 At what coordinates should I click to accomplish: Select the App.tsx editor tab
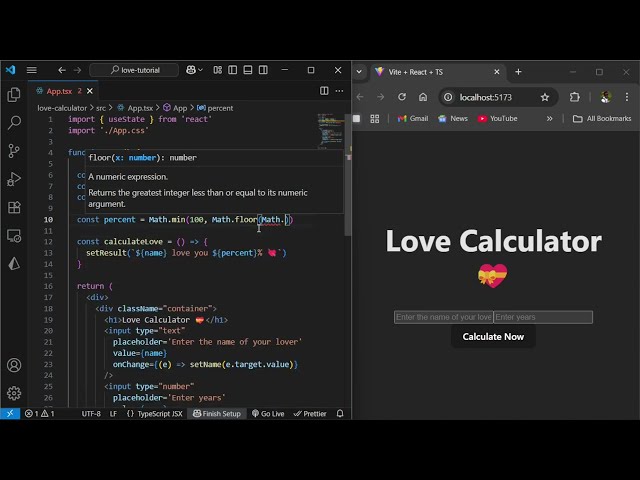point(60,91)
